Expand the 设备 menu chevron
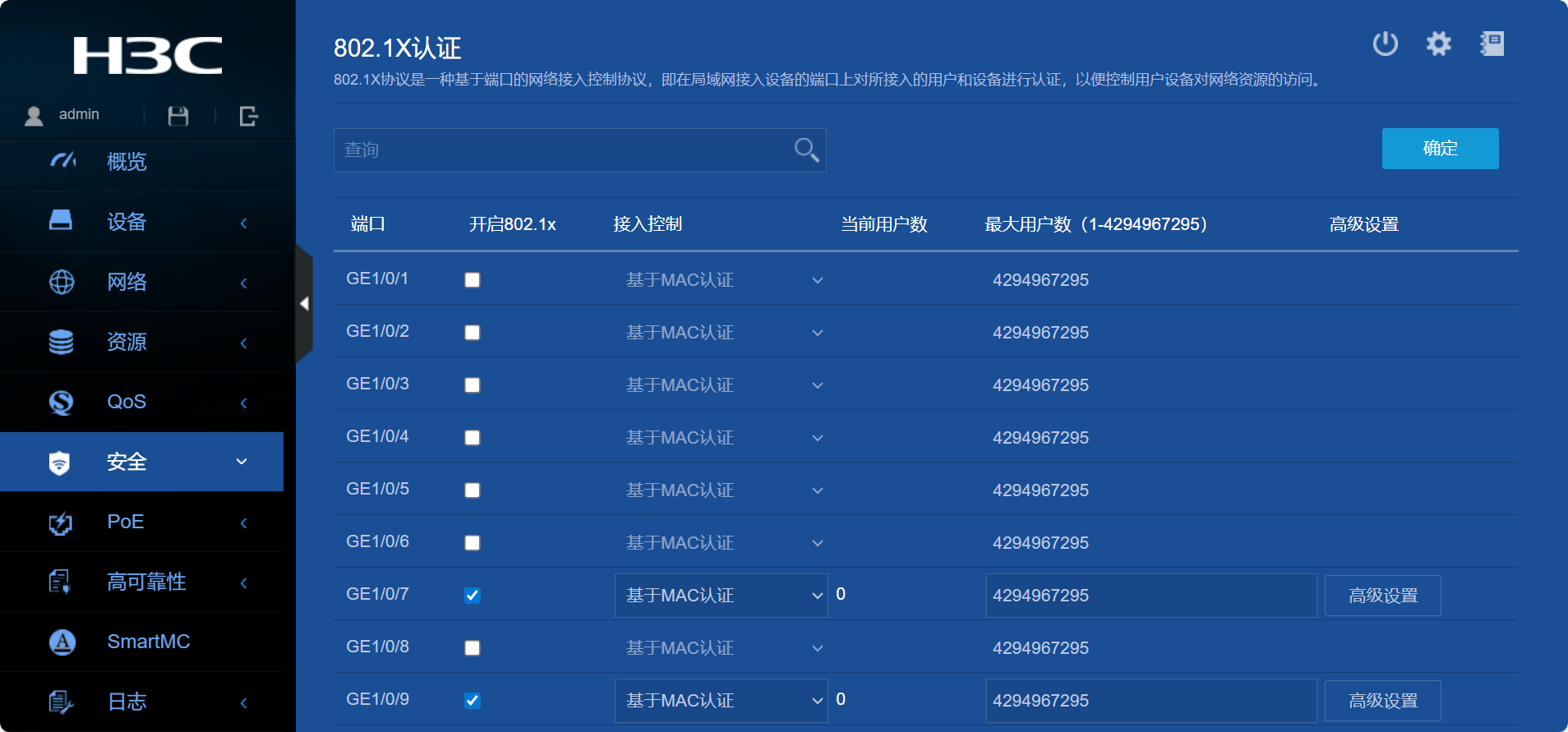 click(x=243, y=223)
